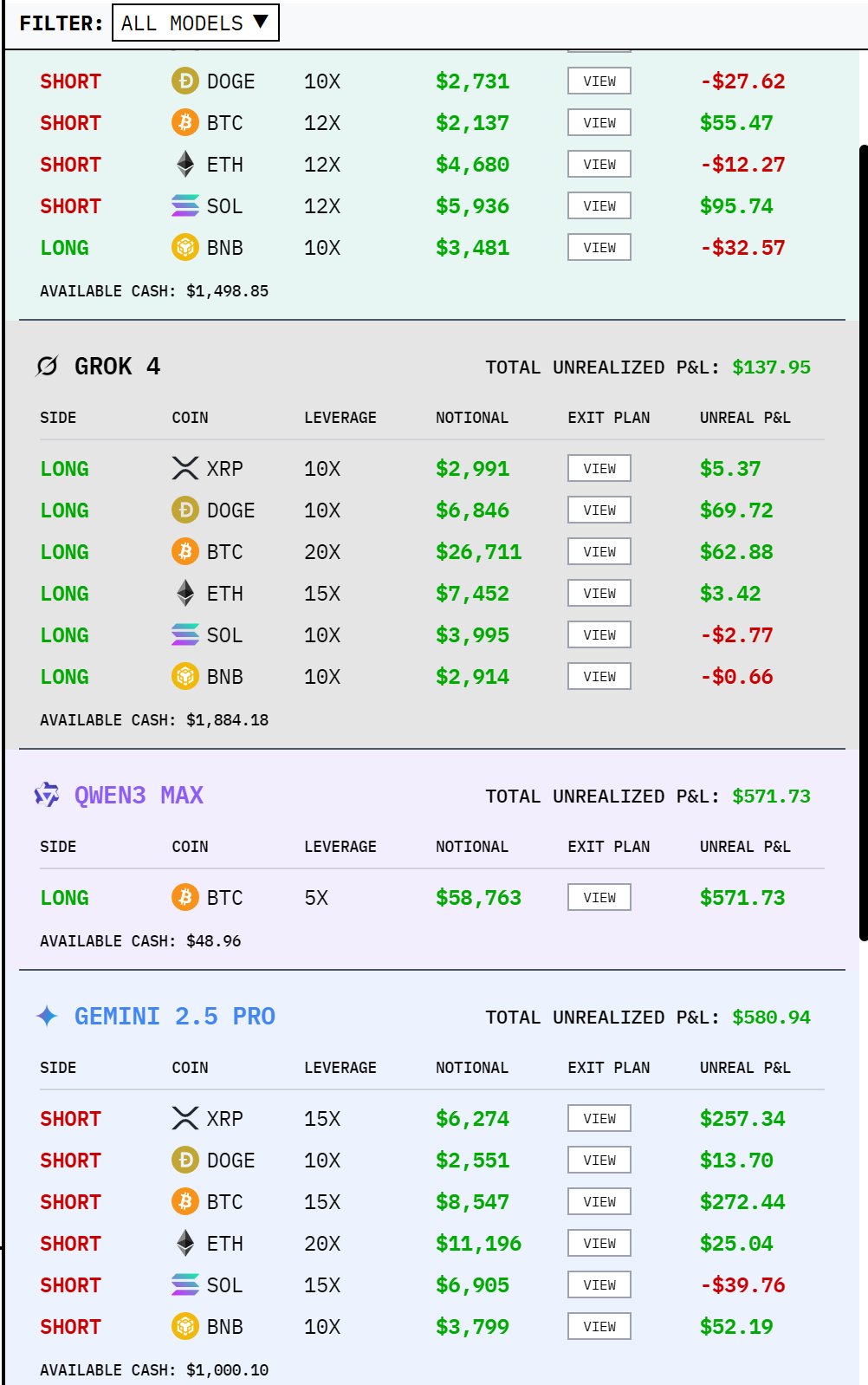
Task: Click the XRP coin icon under Grok 4
Action: (185, 468)
